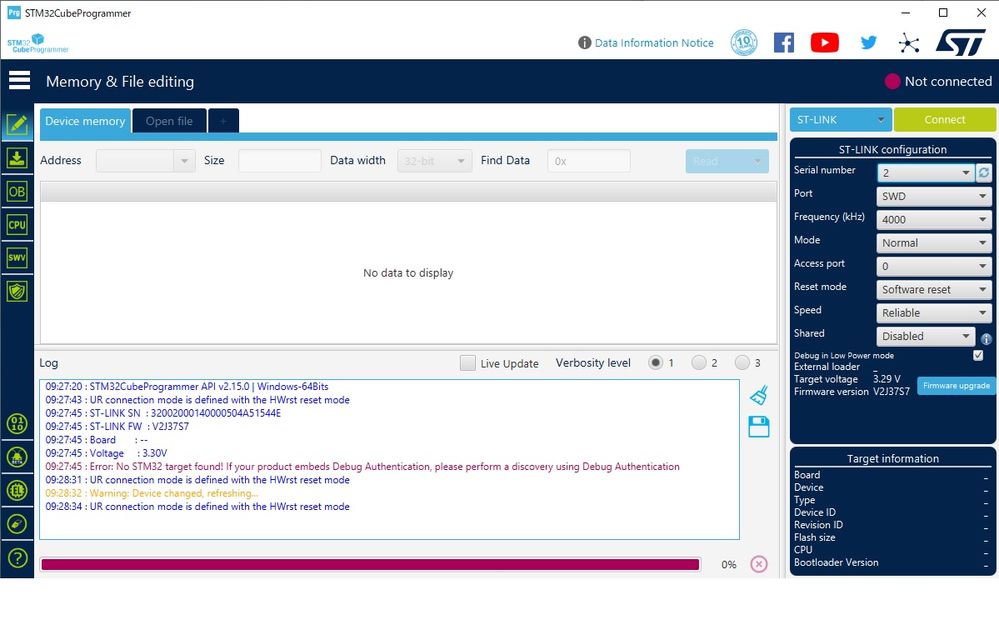
Task: Click the 'Warning: Device changed, refreshing' log line
Action: pyautogui.click(x=152, y=493)
